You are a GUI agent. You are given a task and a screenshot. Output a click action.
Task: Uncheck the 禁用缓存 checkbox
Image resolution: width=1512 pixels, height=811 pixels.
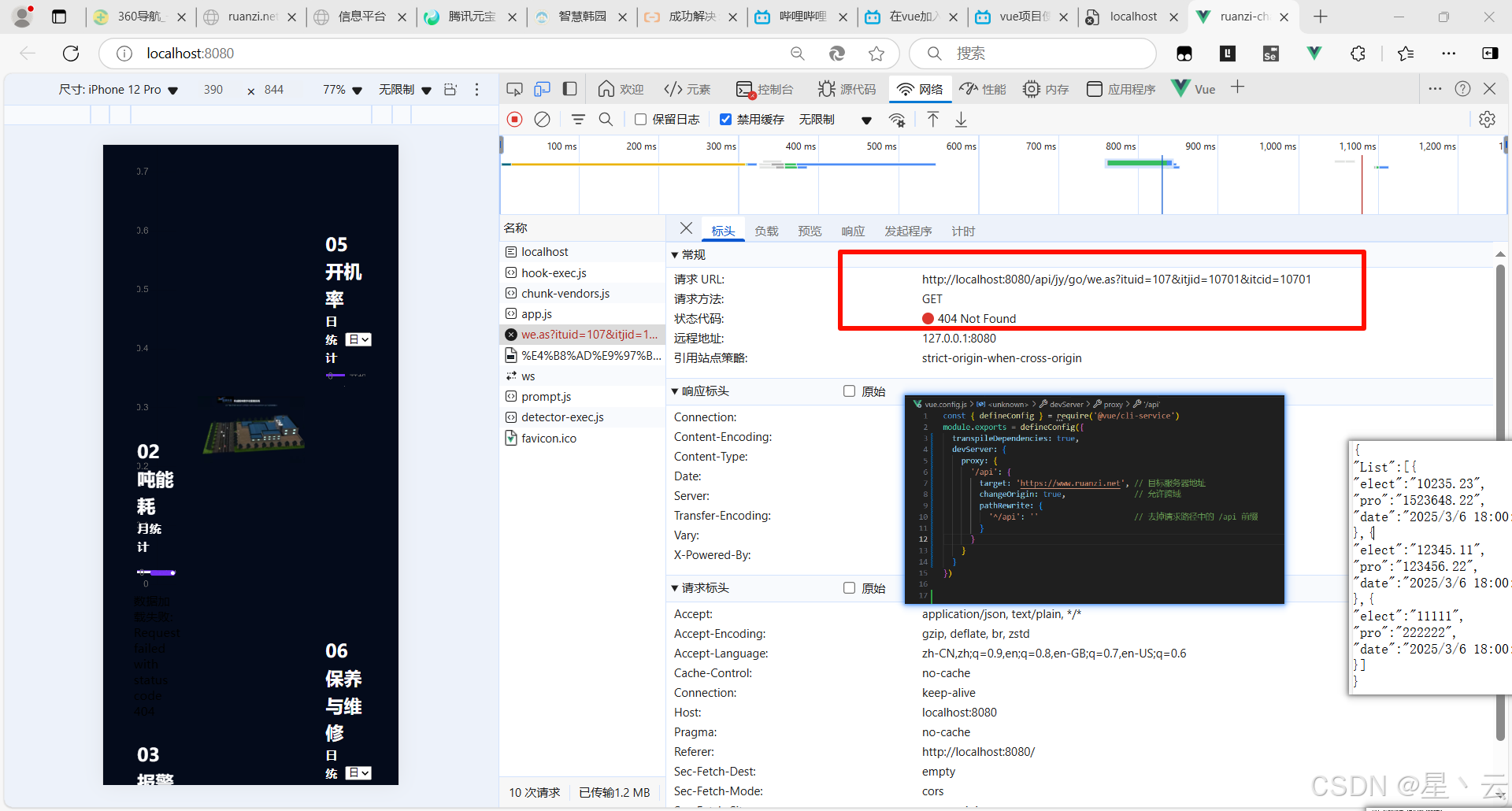[726, 119]
